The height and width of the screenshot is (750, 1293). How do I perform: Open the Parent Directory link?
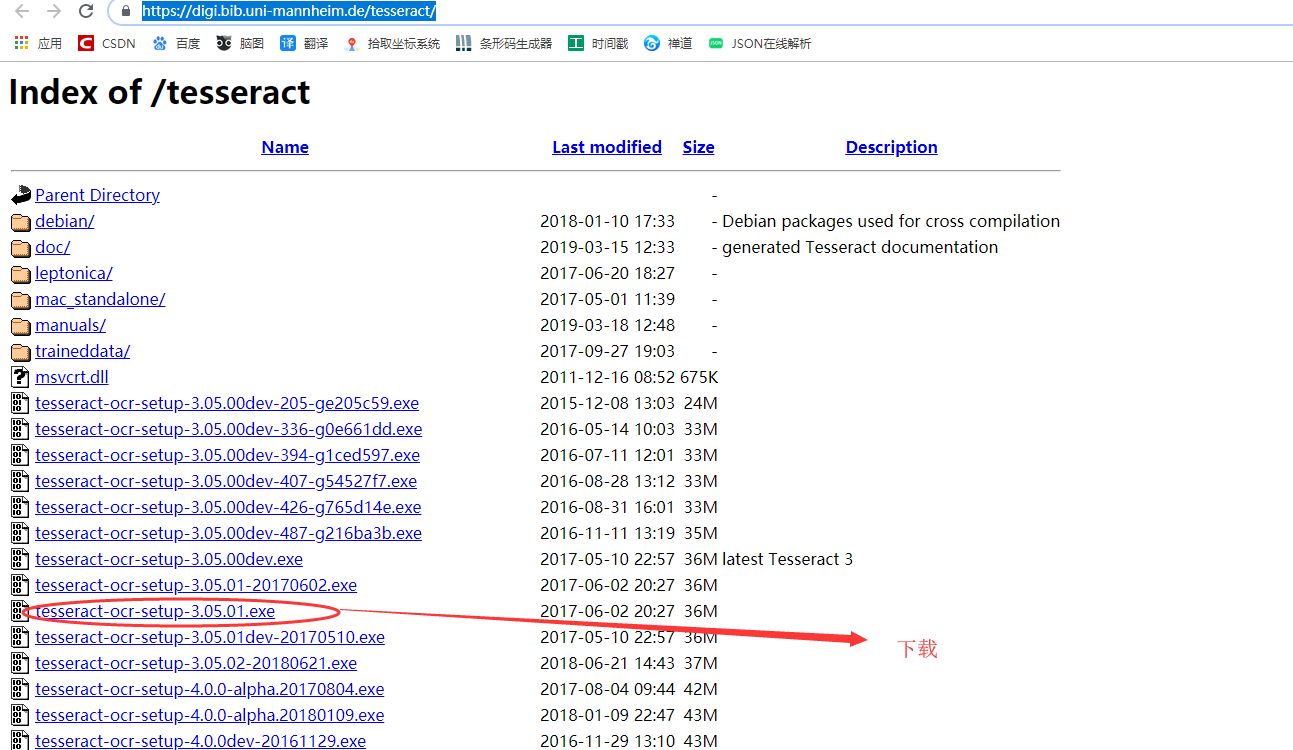click(97, 195)
